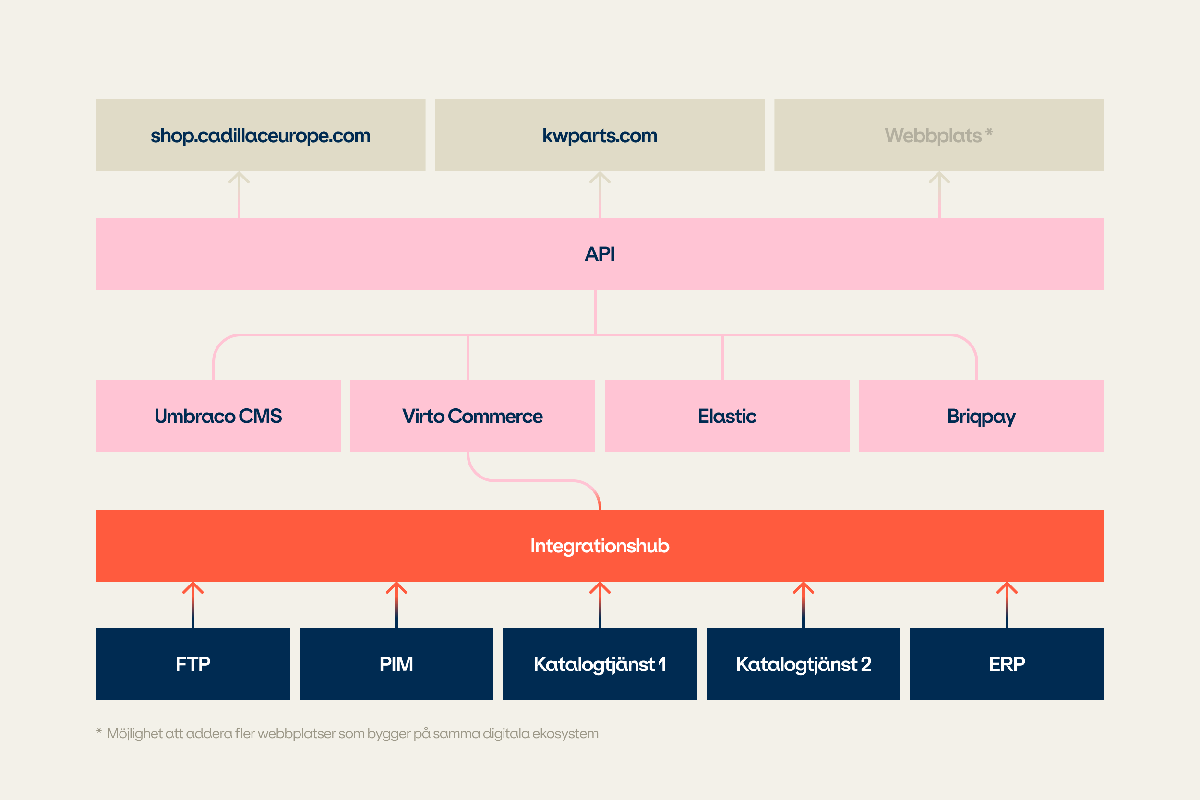Select the PIM source box
This screenshot has height=800, width=1200.
point(396,664)
